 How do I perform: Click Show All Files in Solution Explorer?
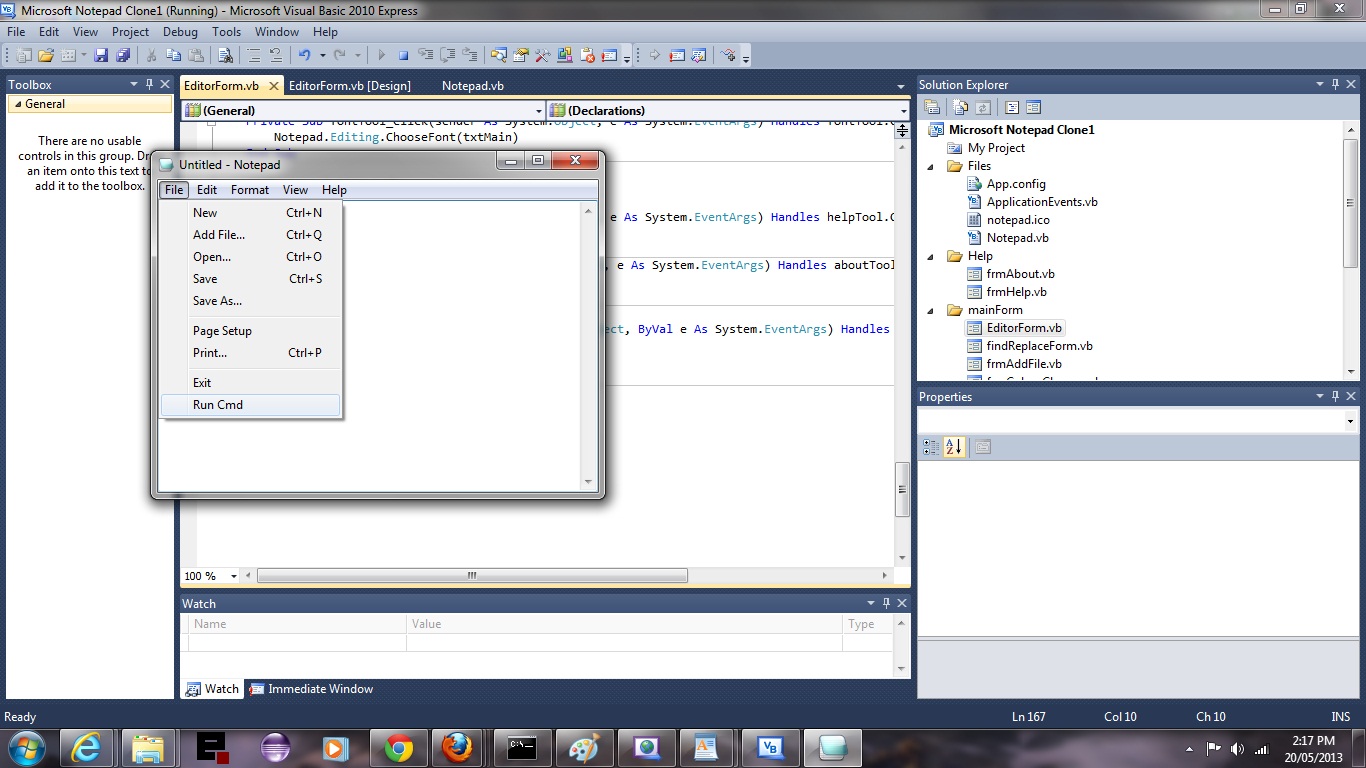pos(960,107)
